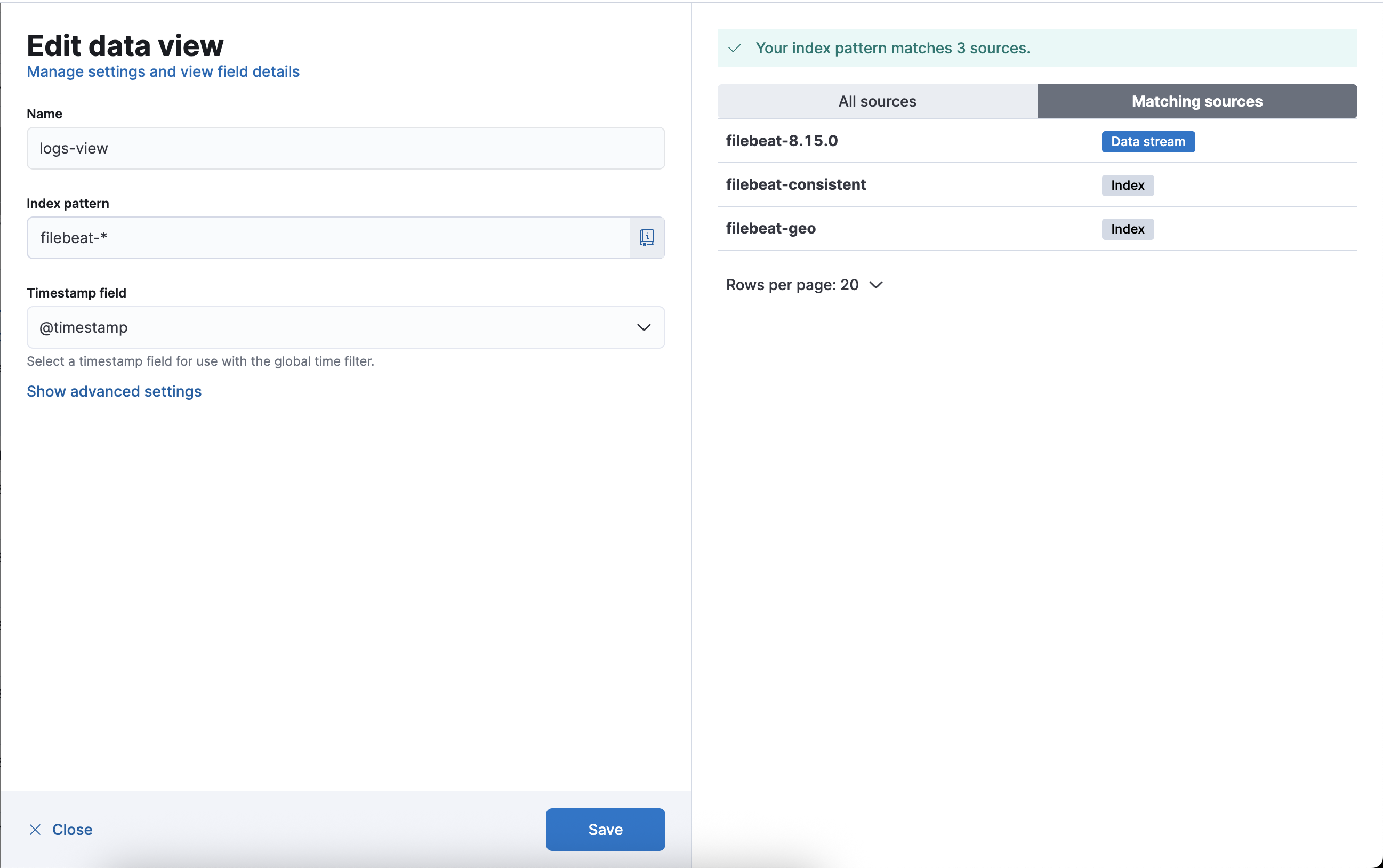Open Manage settings and view field details
Image resolution: width=1383 pixels, height=868 pixels.
[x=163, y=72]
